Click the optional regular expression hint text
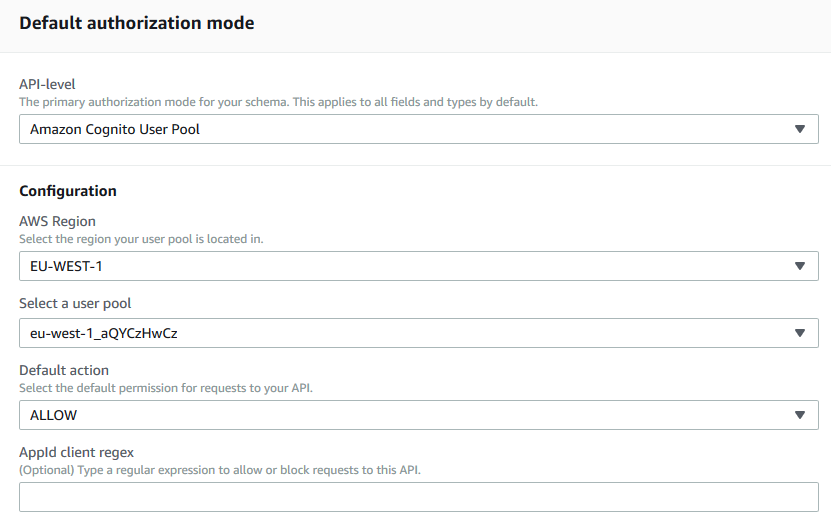The width and height of the screenshot is (831, 525). 220,469
